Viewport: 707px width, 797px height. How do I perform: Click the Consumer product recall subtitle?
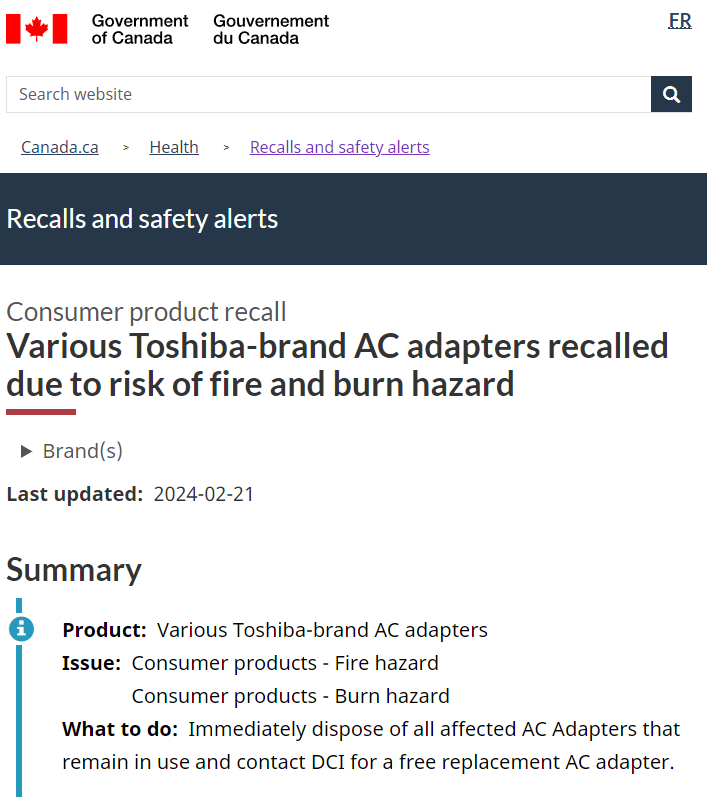pos(146,312)
